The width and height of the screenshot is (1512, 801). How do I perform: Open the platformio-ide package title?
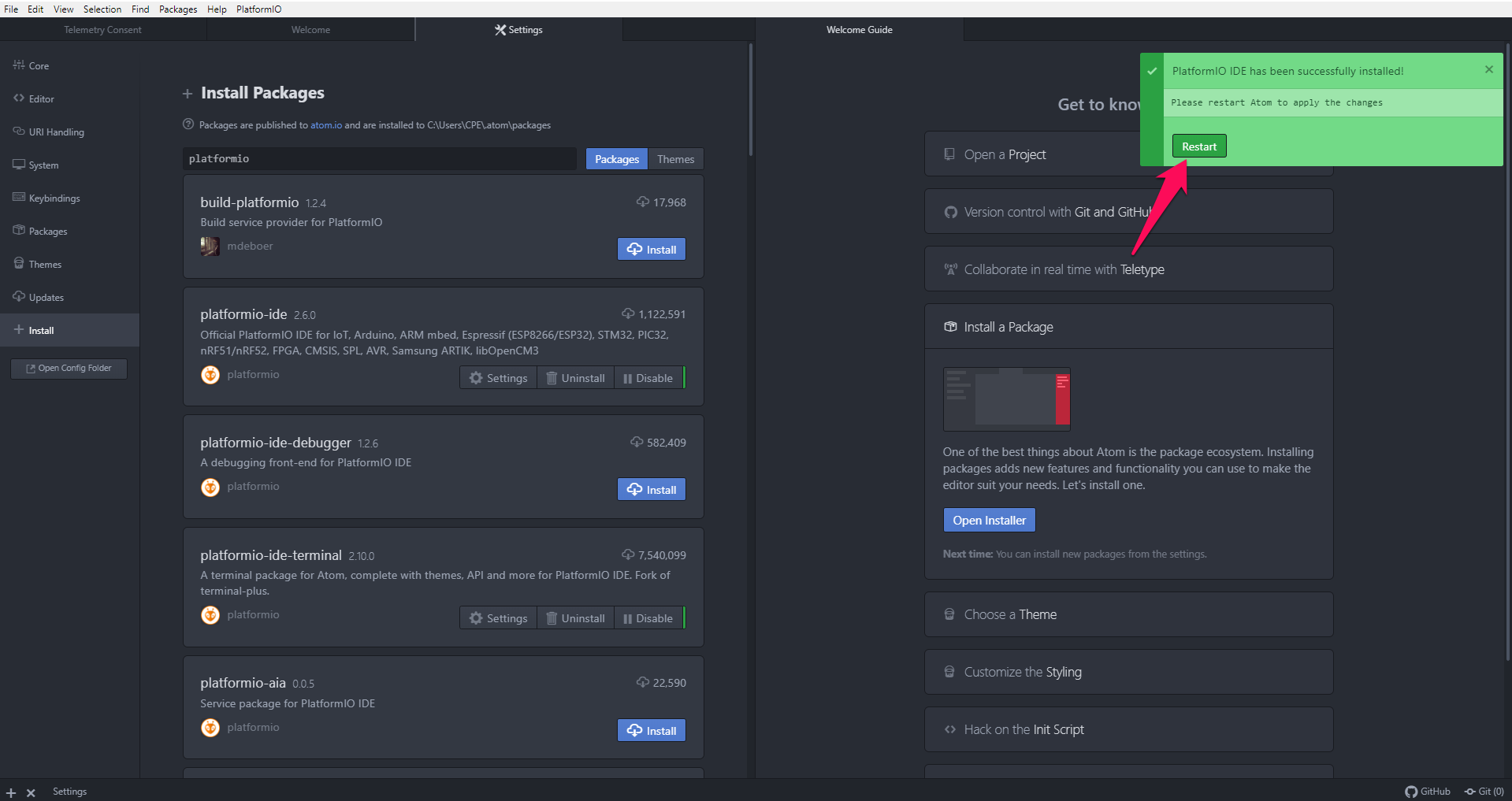[243, 314]
